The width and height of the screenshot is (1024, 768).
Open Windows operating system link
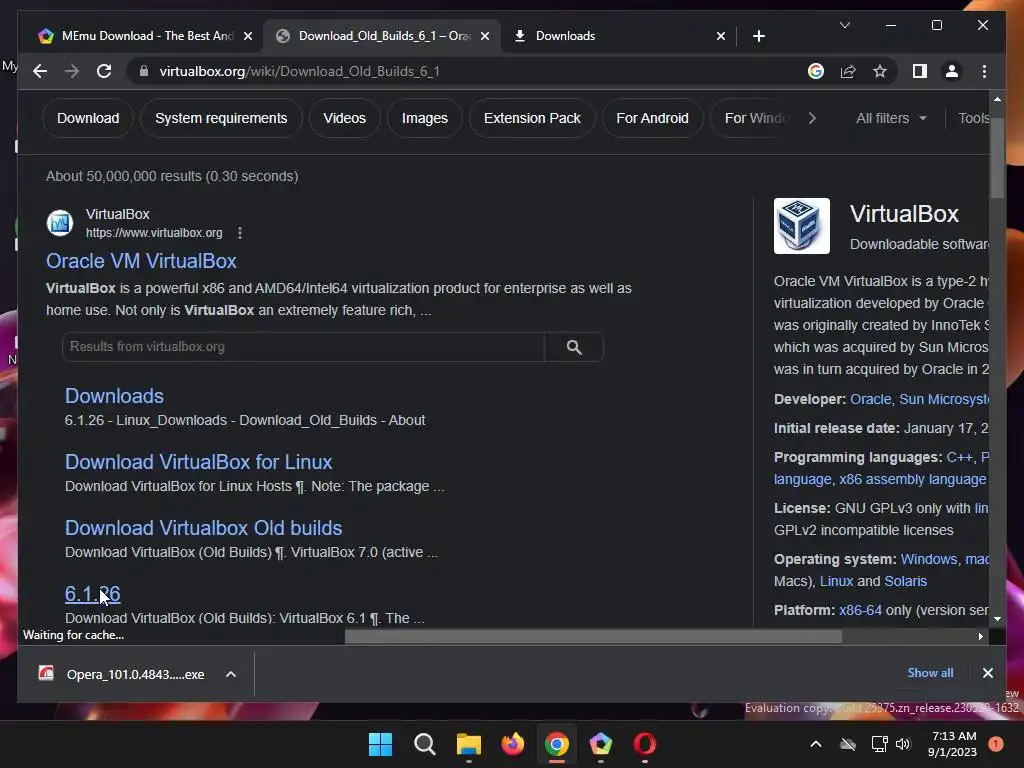point(929,559)
